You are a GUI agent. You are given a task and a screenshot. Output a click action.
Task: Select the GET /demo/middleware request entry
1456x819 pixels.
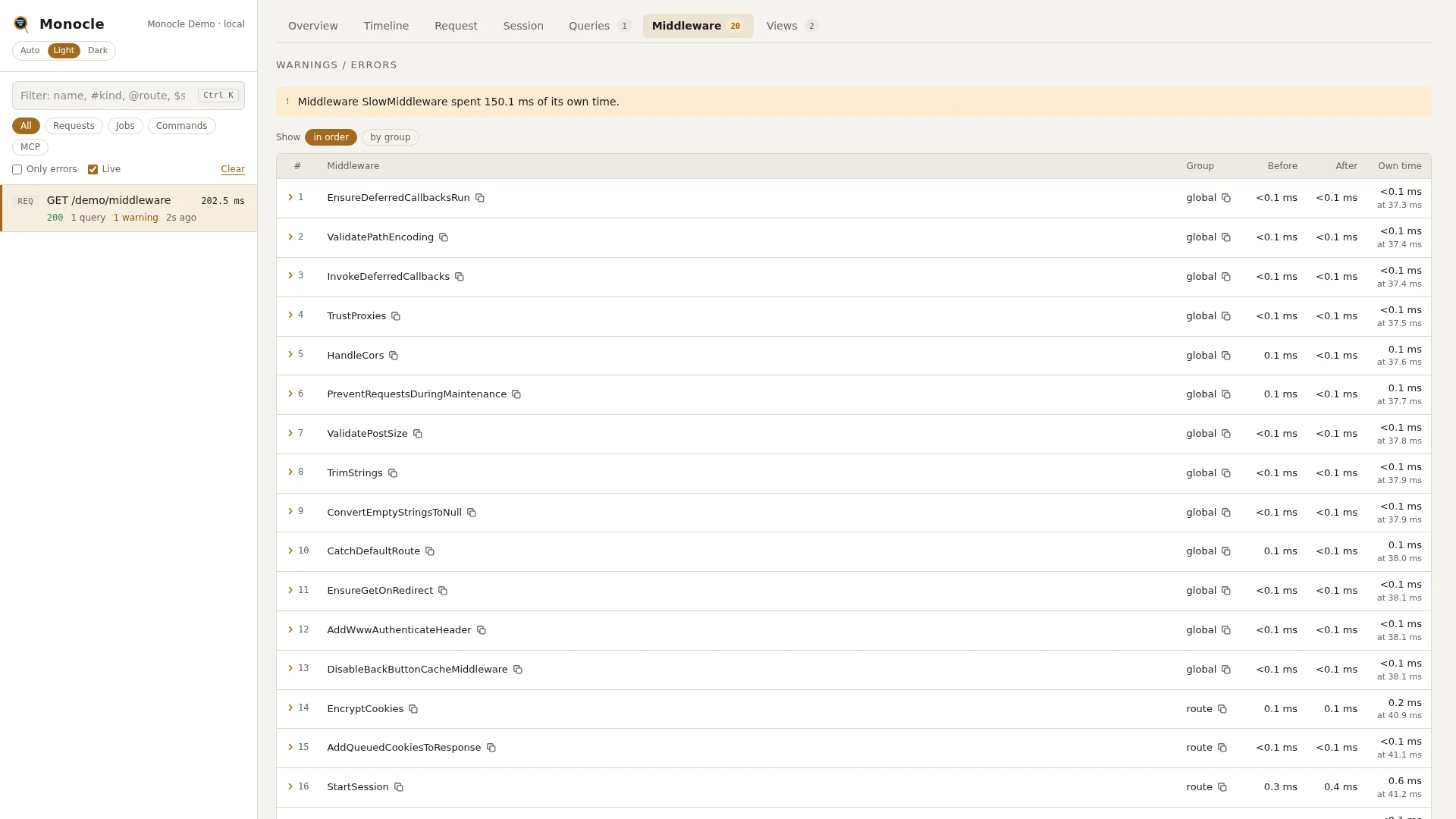(129, 209)
